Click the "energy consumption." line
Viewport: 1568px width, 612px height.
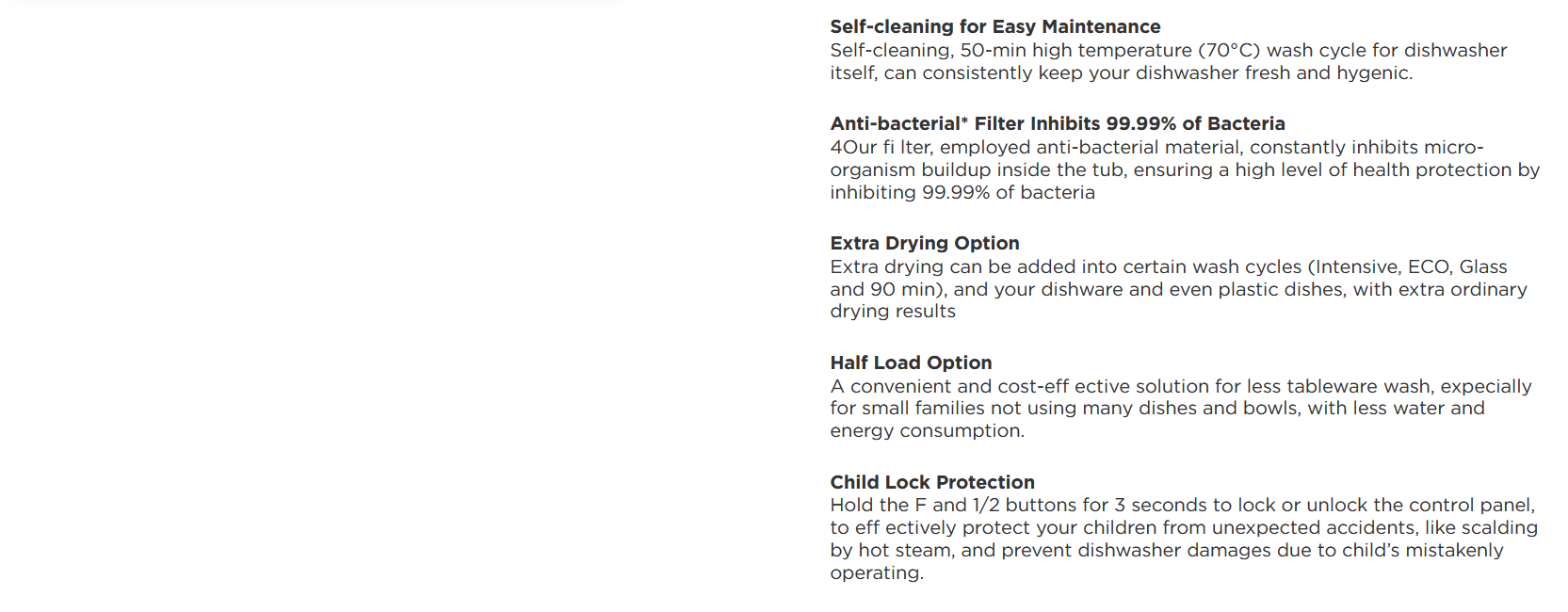(927, 430)
